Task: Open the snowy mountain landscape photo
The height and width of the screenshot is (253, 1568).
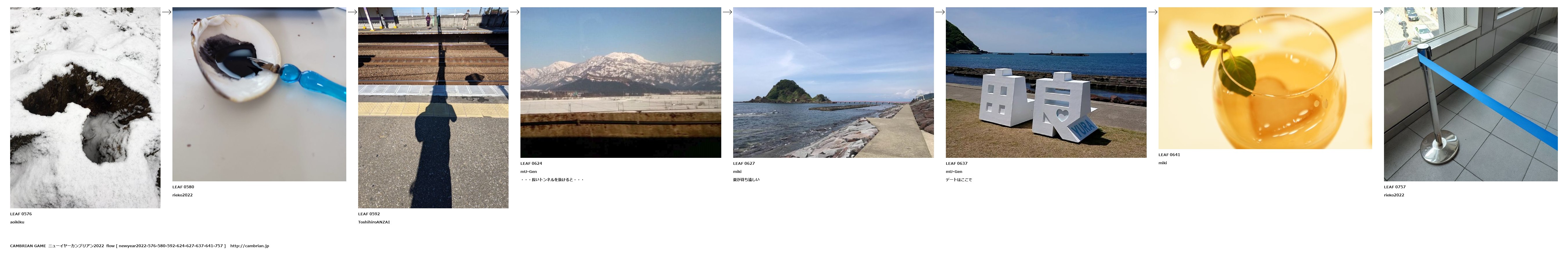Action: (x=621, y=82)
